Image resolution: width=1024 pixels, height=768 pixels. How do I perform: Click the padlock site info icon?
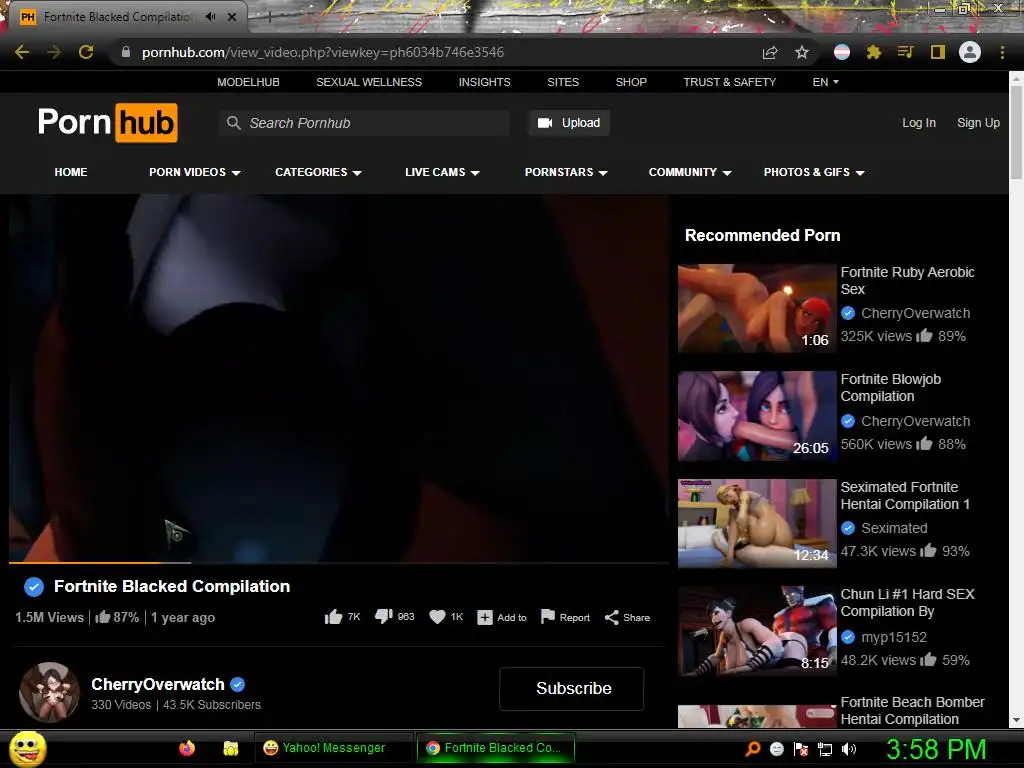[126, 52]
